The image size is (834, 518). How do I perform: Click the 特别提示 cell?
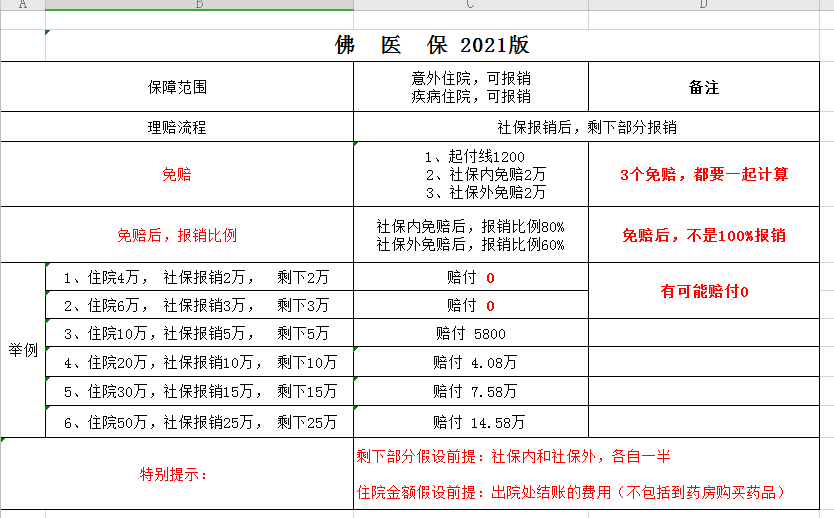pos(177,474)
